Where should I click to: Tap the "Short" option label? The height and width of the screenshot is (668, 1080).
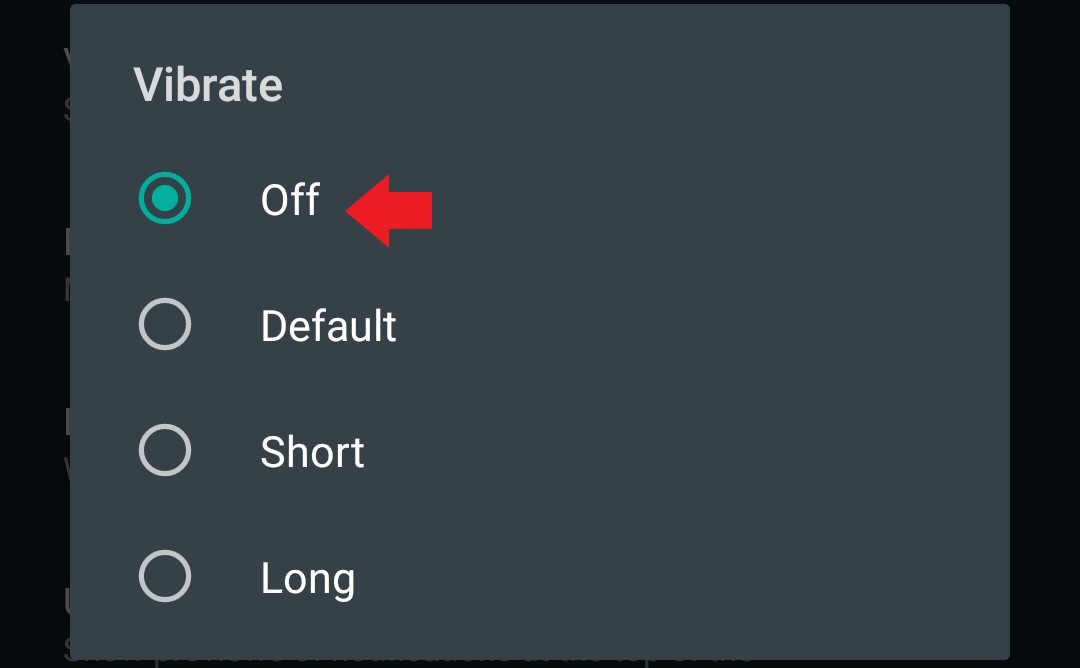(312, 452)
